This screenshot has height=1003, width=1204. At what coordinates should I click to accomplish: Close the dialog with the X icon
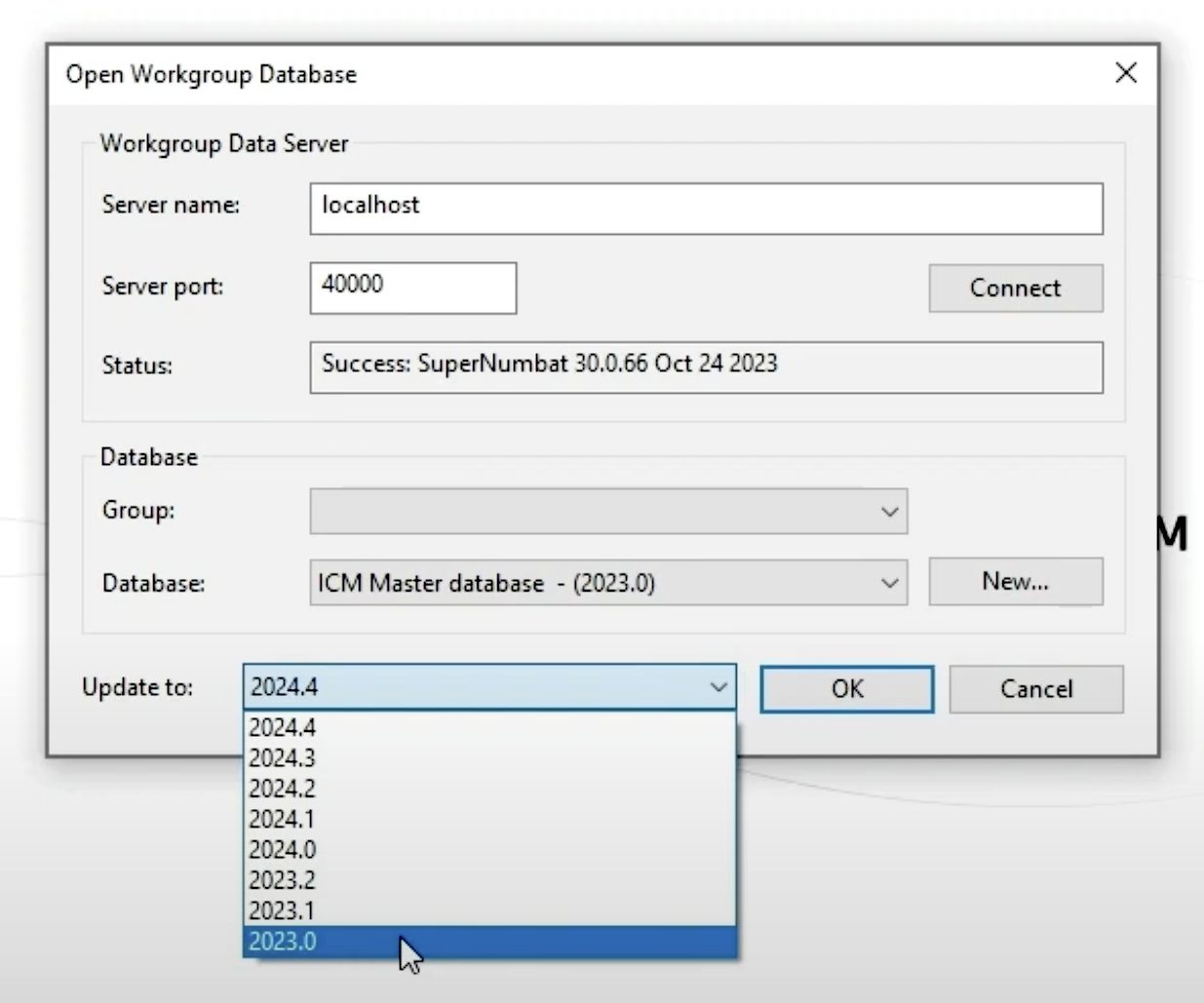(x=1126, y=73)
